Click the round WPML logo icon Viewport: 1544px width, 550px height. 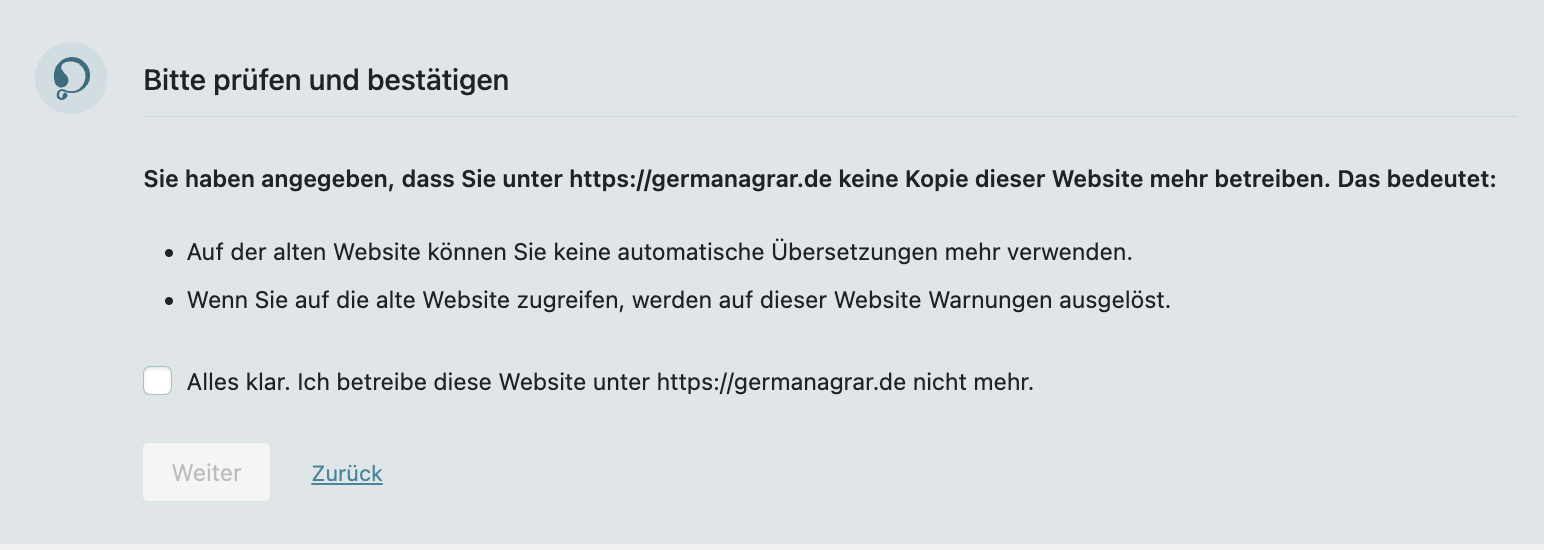click(x=71, y=78)
